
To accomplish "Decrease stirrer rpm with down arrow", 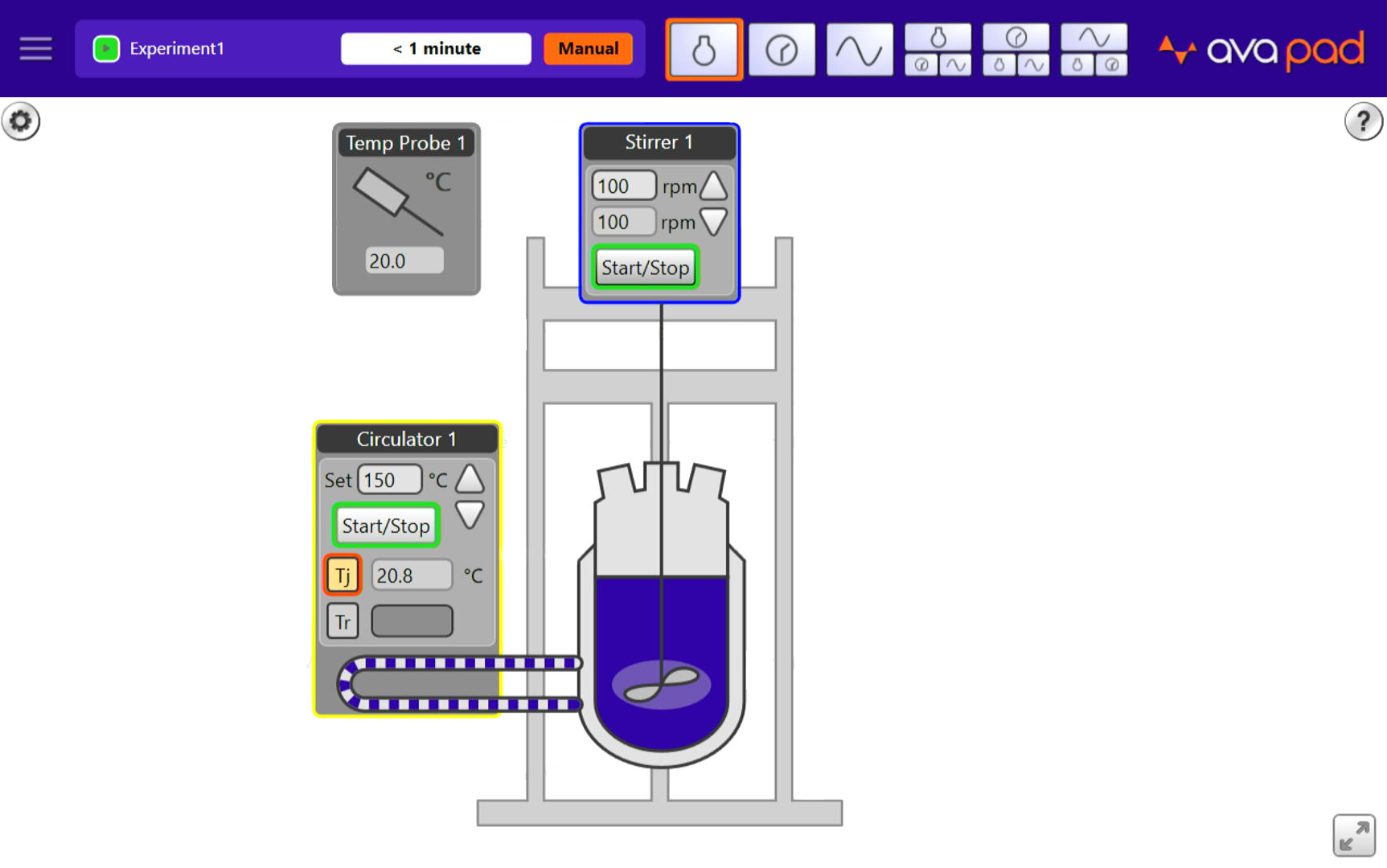I will pyautogui.click(x=713, y=222).
